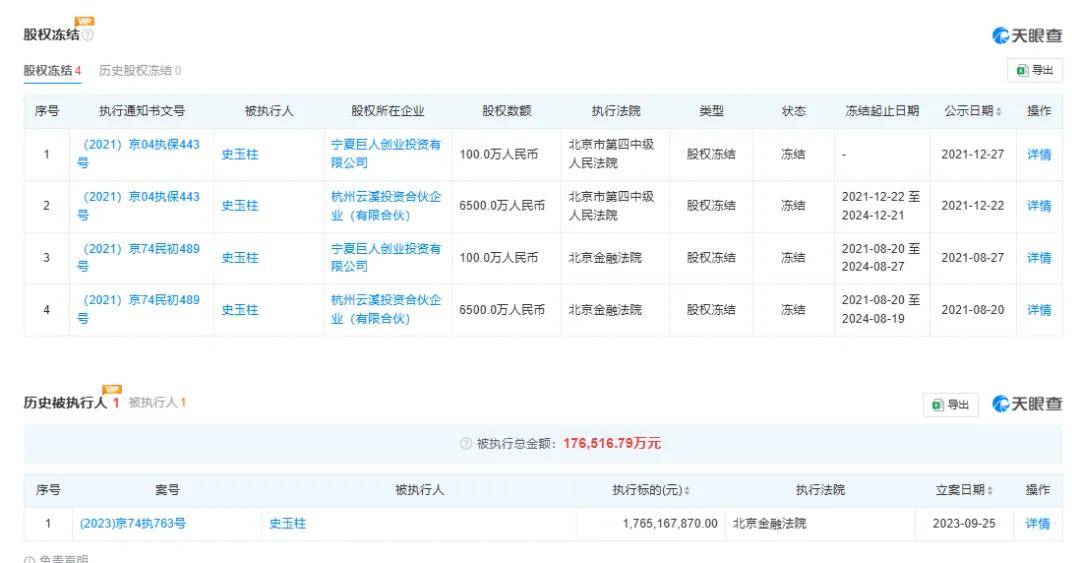Open 史玉柱 profile in freeze row 3
1080x563 pixels.
(x=240, y=258)
